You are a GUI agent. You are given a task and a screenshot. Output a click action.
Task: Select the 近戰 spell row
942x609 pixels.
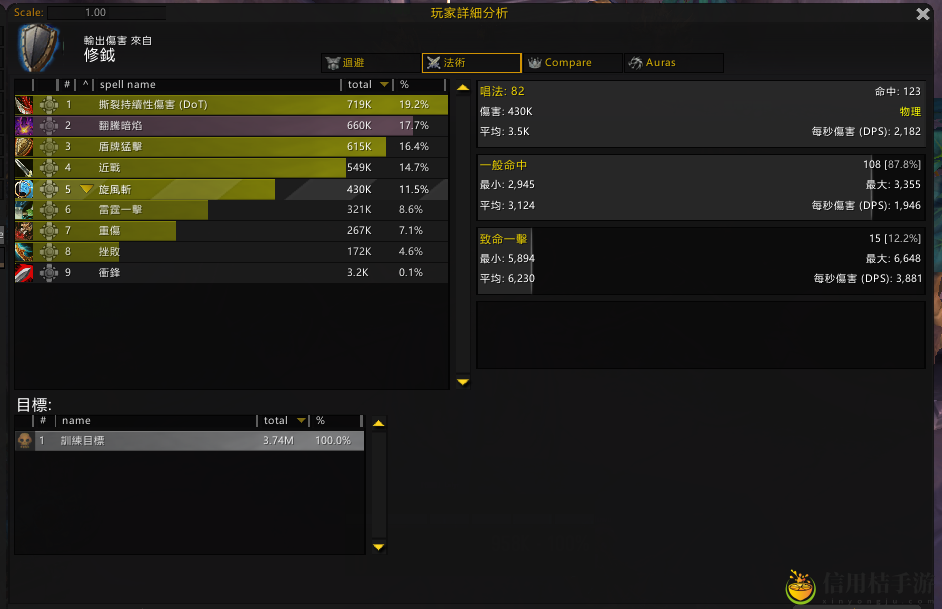[x=231, y=168]
